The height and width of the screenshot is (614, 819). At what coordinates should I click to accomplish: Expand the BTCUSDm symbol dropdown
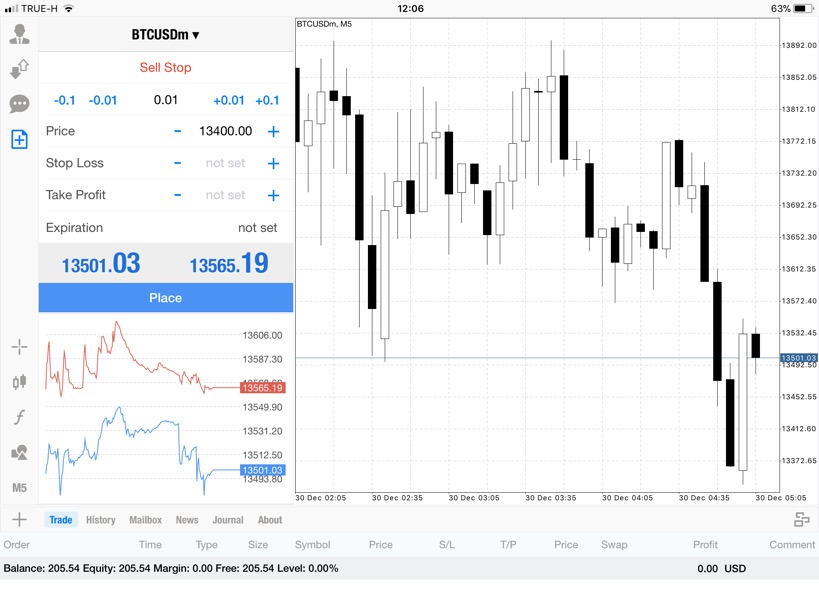click(165, 35)
